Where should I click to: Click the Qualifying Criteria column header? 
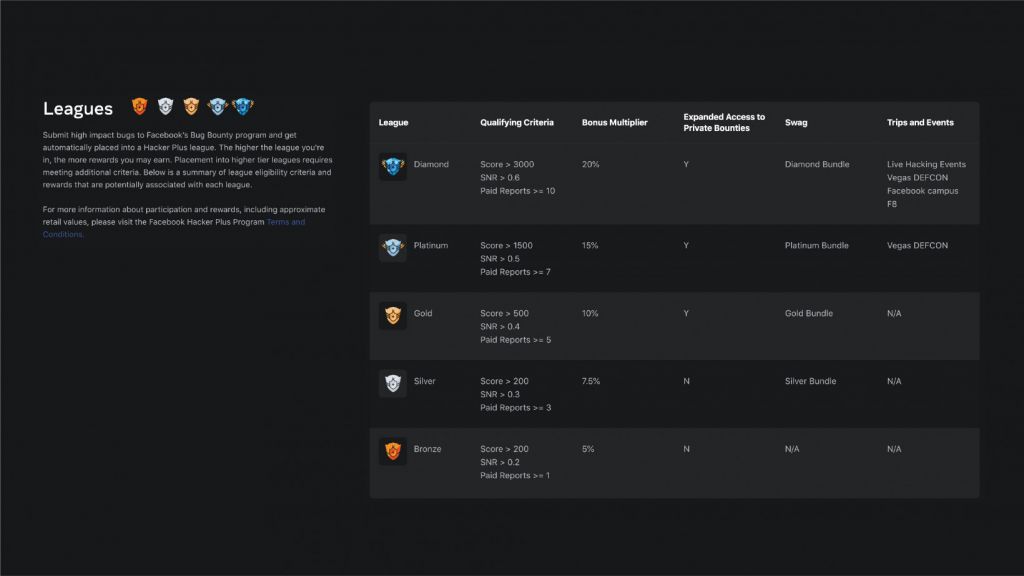(515, 123)
